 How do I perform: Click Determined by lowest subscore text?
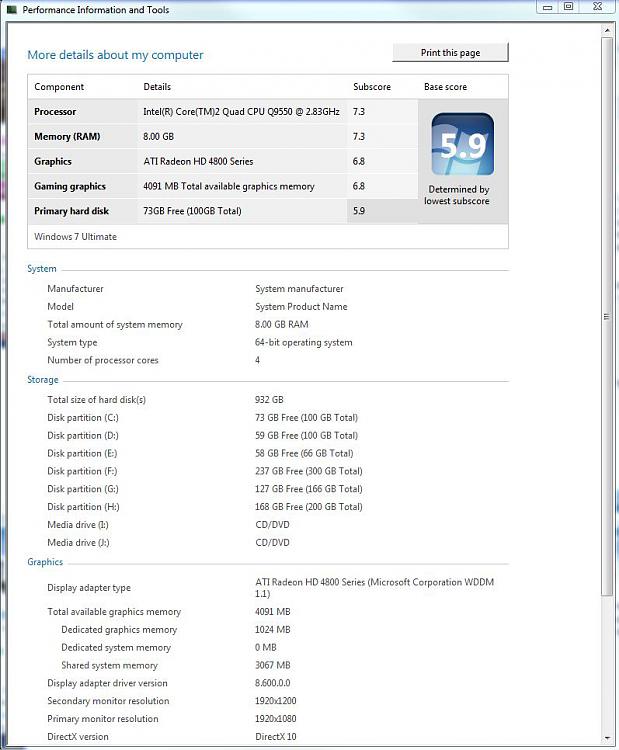(x=457, y=195)
